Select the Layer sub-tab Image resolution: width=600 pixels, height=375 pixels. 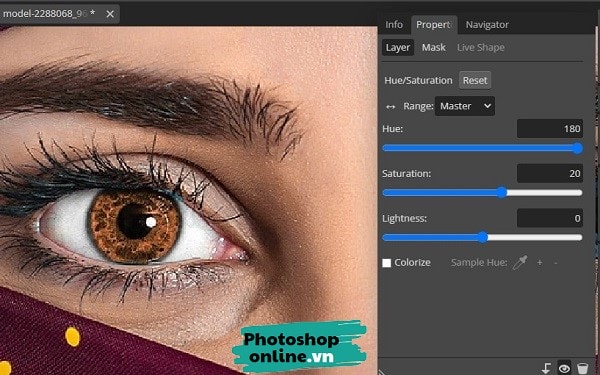point(398,47)
